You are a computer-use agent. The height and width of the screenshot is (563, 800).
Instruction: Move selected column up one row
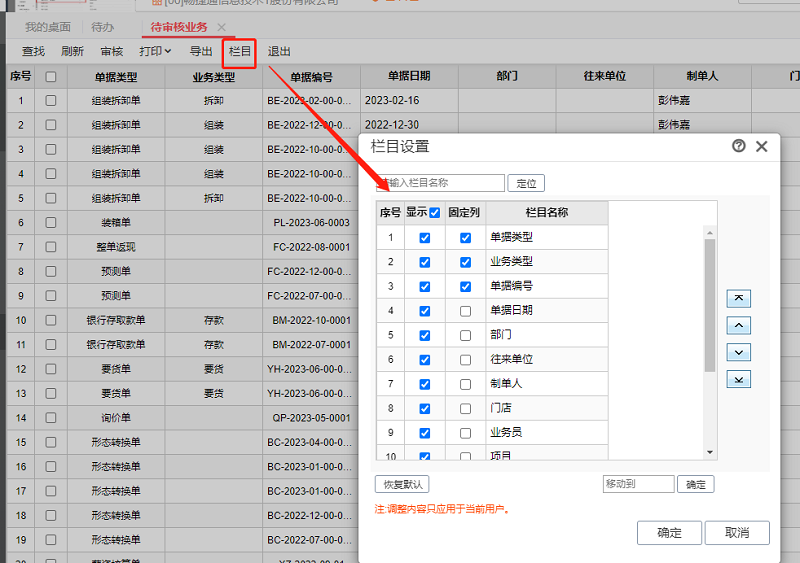tap(739, 325)
